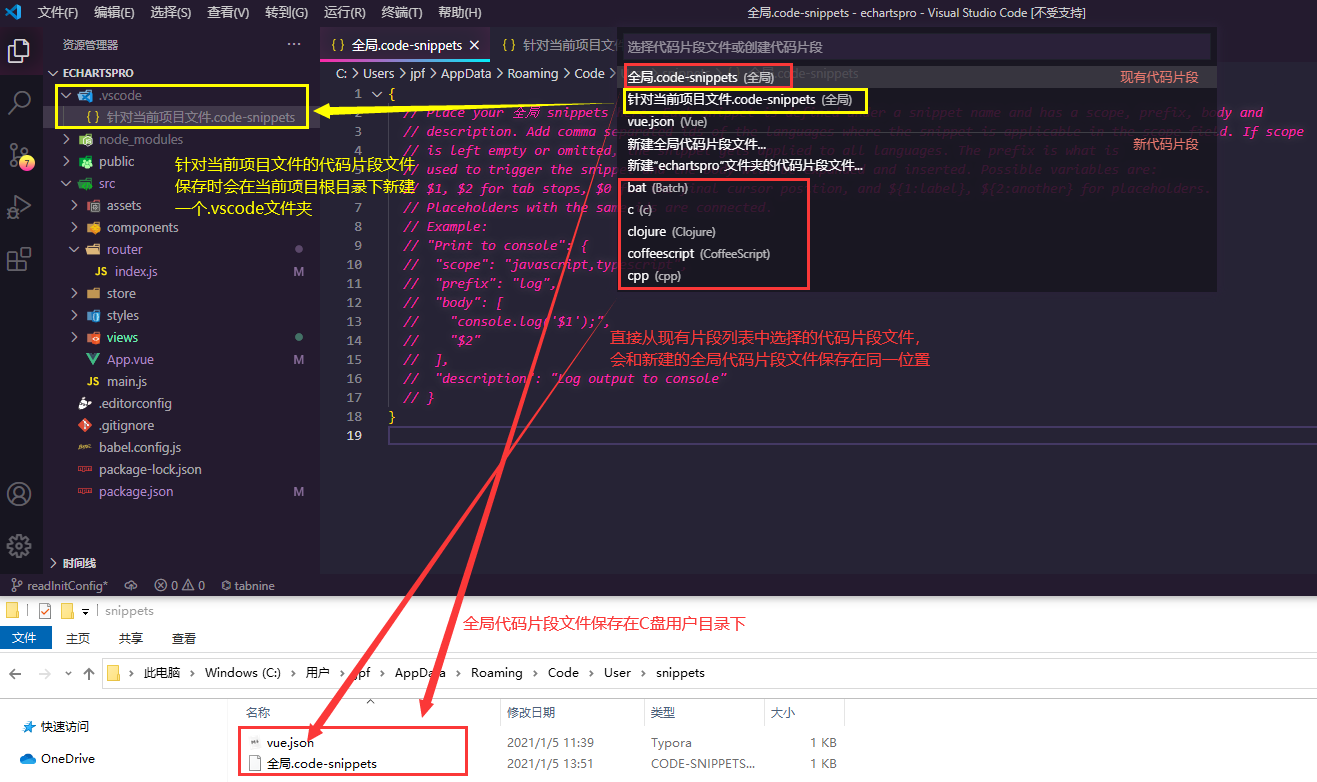Expand the views folder
1317x782 pixels.
(x=74, y=337)
